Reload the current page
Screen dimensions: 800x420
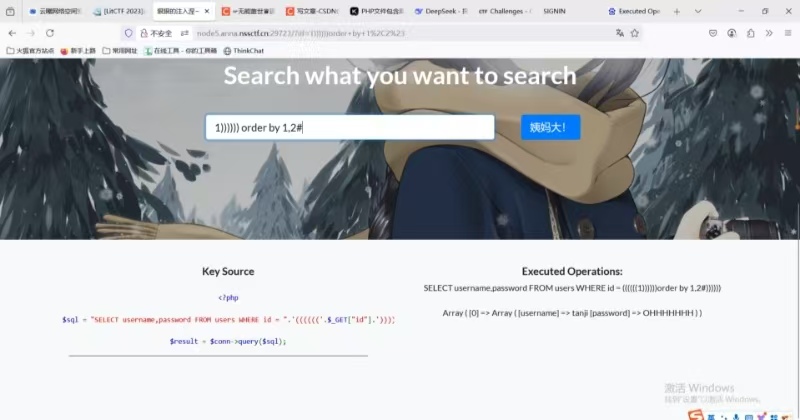(50, 33)
